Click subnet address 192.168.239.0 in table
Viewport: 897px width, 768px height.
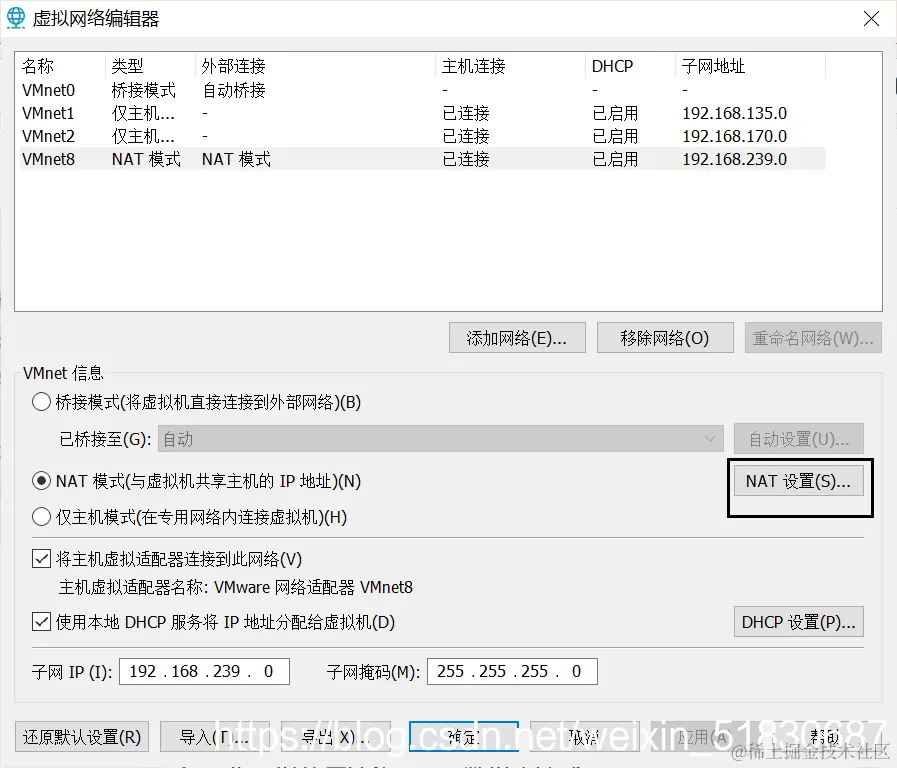(x=735, y=159)
